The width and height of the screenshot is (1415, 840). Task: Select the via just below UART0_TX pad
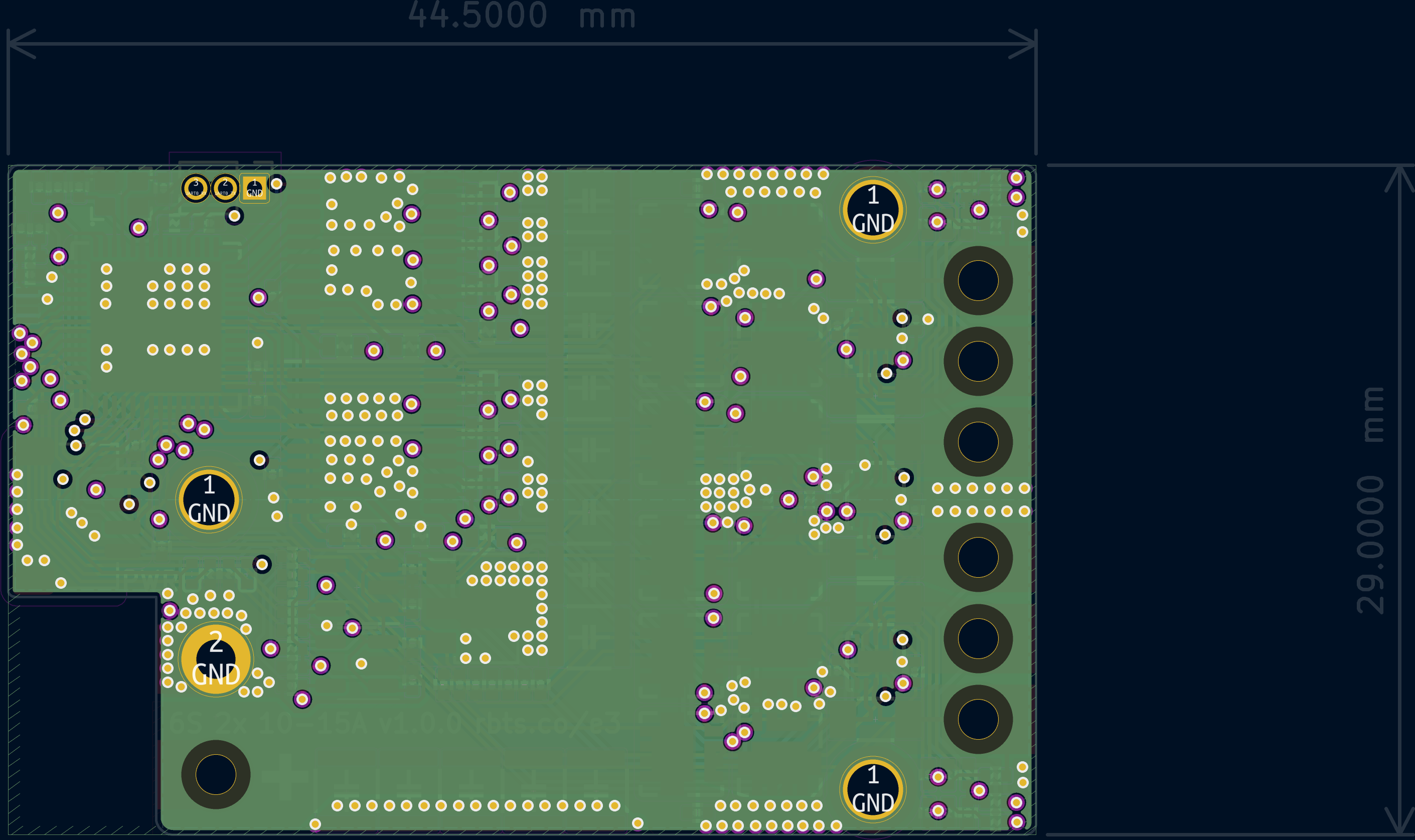[x=234, y=216]
